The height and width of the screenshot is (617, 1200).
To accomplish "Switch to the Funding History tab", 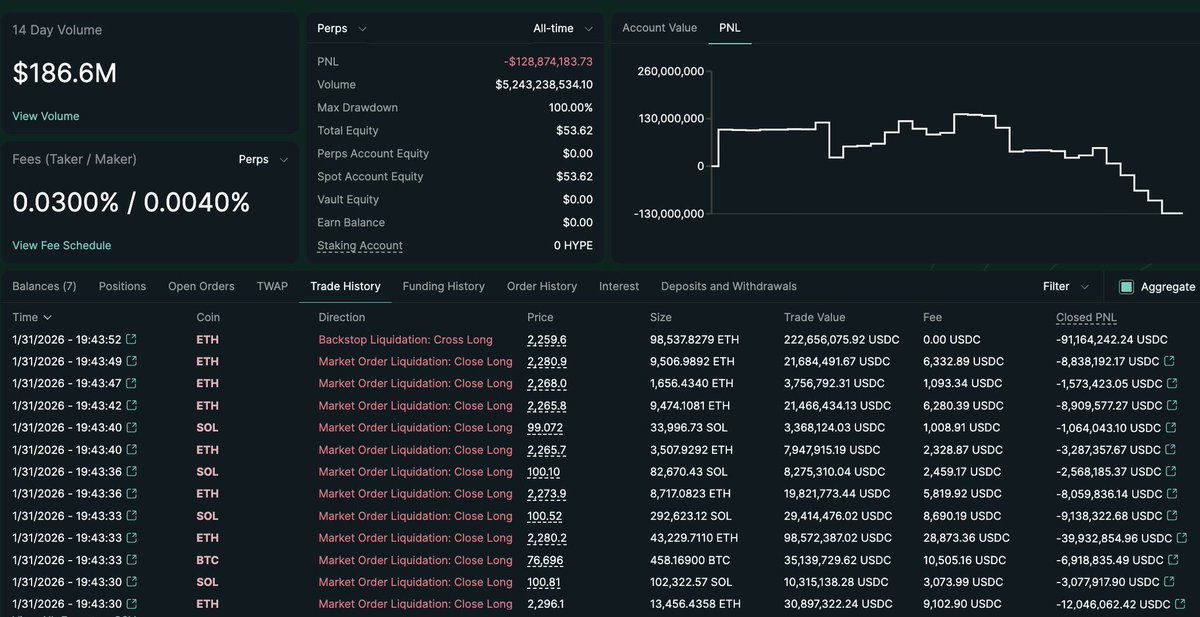I will pyautogui.click(x=443, y=286).
